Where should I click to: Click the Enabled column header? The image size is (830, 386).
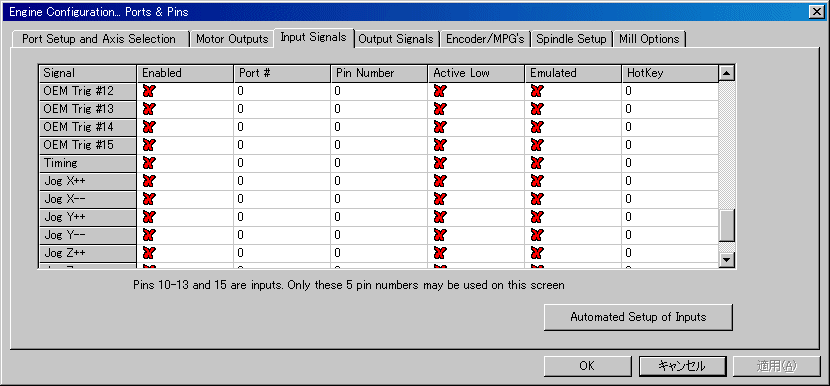[185, 73]
